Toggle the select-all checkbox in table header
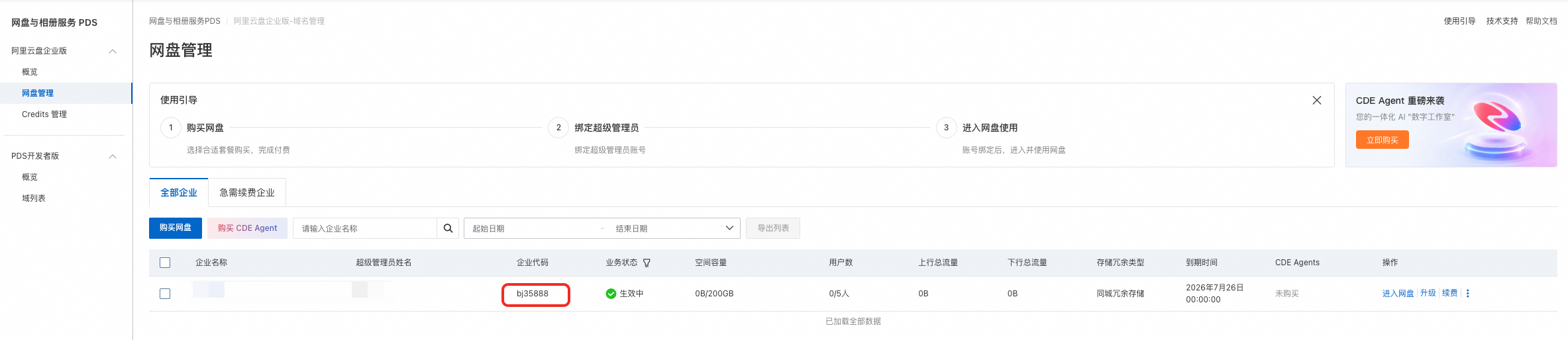 [165, 263]
